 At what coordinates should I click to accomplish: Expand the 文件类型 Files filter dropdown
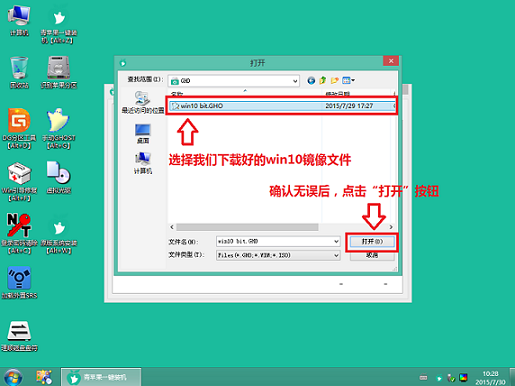[x=336, y=255]
